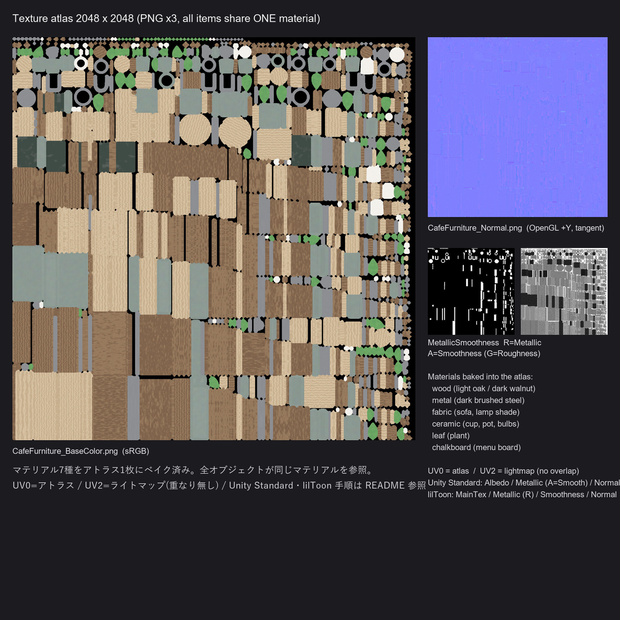Pick the chalkboard (menu board) entry
620x620 pixels.
476,448
